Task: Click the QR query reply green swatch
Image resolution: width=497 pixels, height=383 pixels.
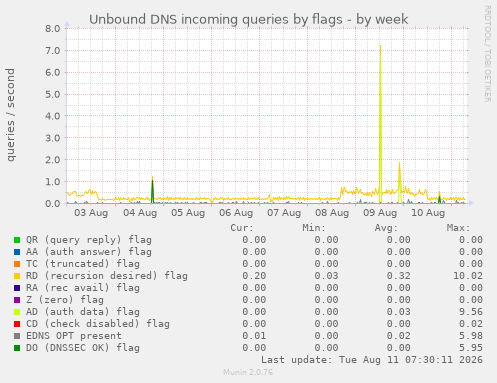Action: coord(17,240)
